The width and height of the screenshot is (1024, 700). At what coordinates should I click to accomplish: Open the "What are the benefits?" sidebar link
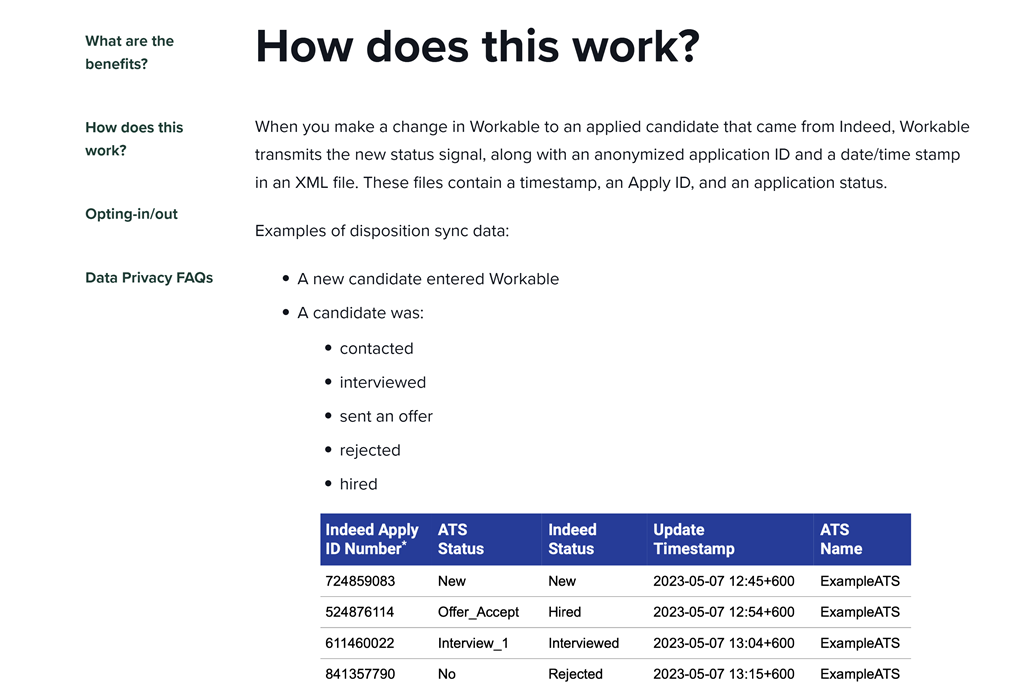point(129,53)
